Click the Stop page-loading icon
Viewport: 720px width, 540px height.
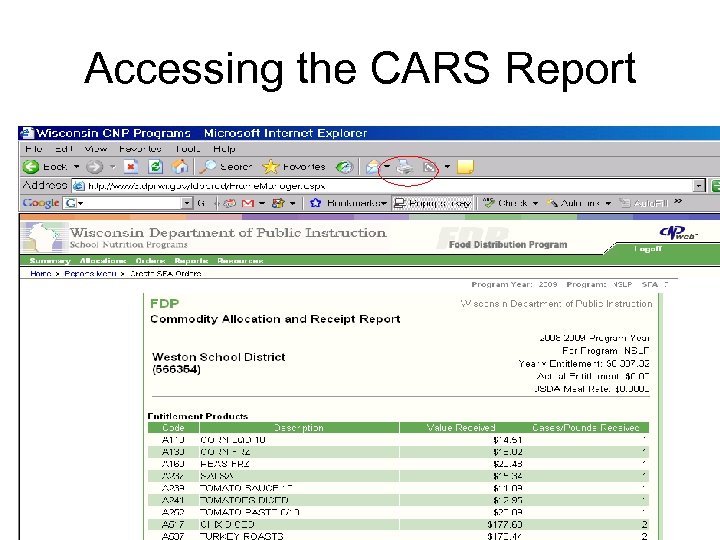click(131, 167)
